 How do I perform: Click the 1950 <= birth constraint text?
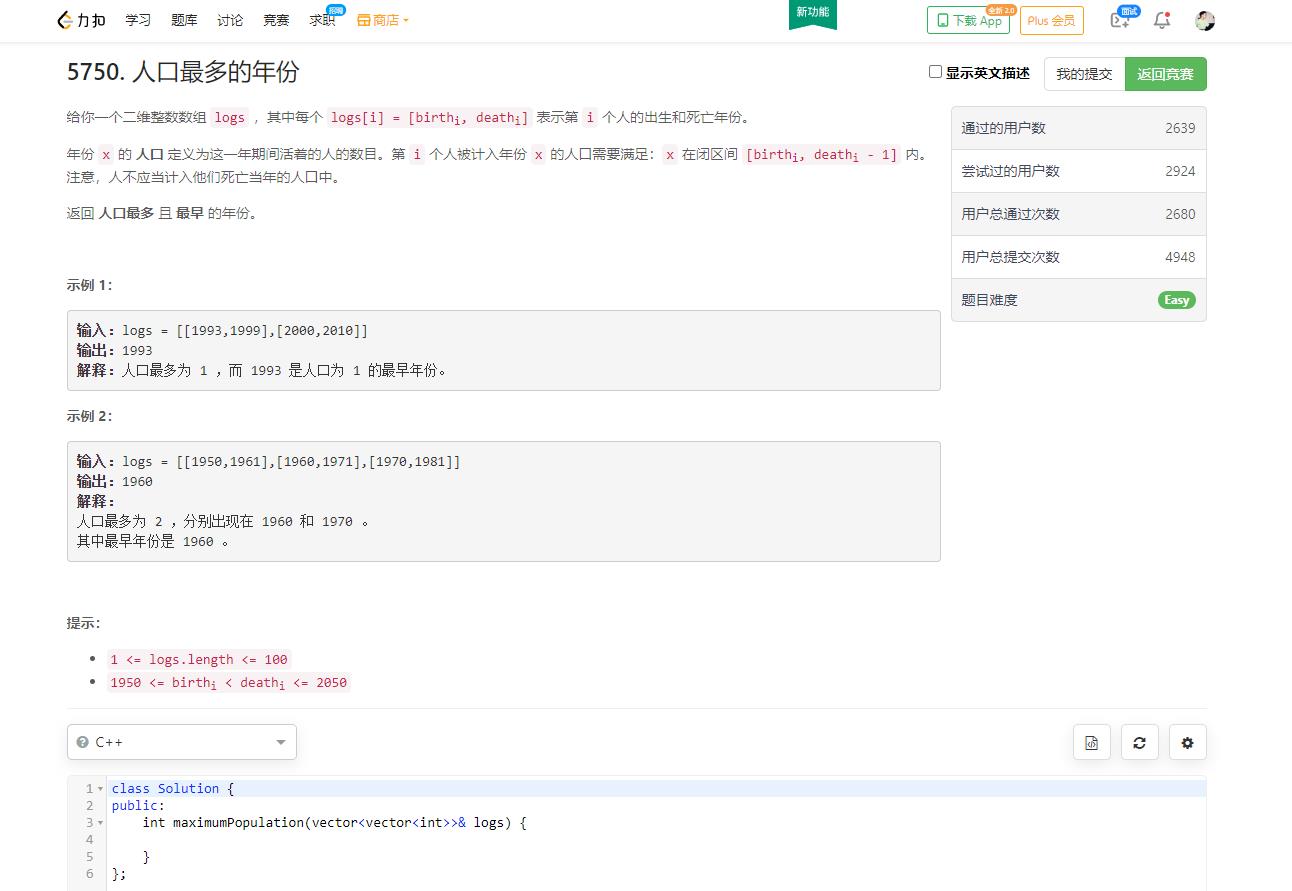tap(229, 683)
